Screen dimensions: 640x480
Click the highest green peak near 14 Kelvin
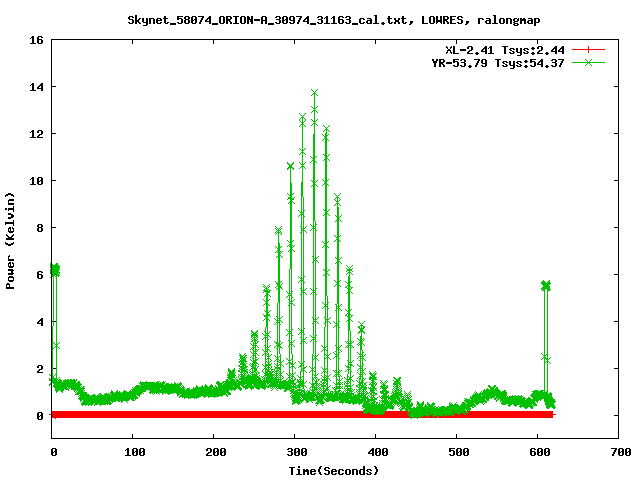(x=314, y=93)
